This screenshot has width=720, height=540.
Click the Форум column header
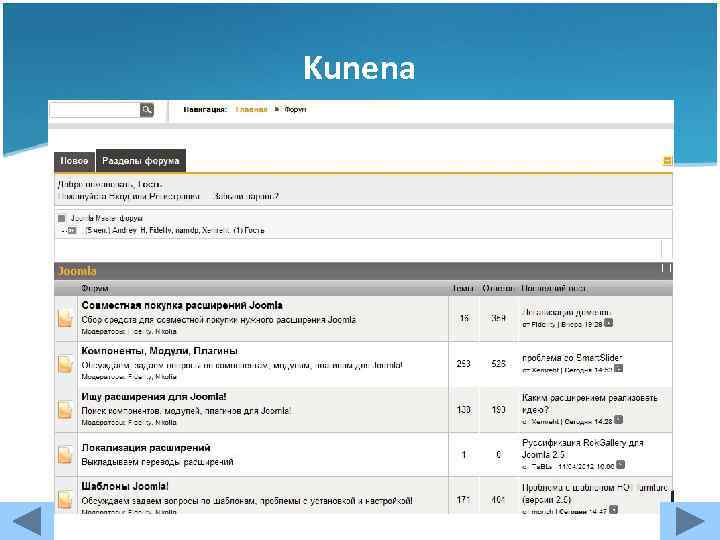(95, 288)
